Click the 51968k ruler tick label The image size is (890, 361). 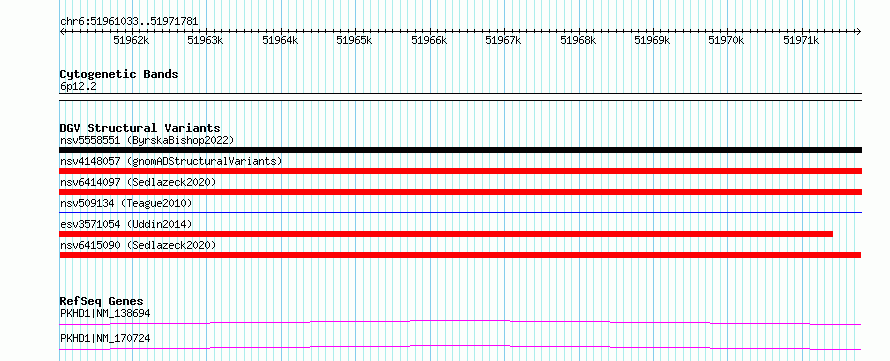(x=578, y=40)
